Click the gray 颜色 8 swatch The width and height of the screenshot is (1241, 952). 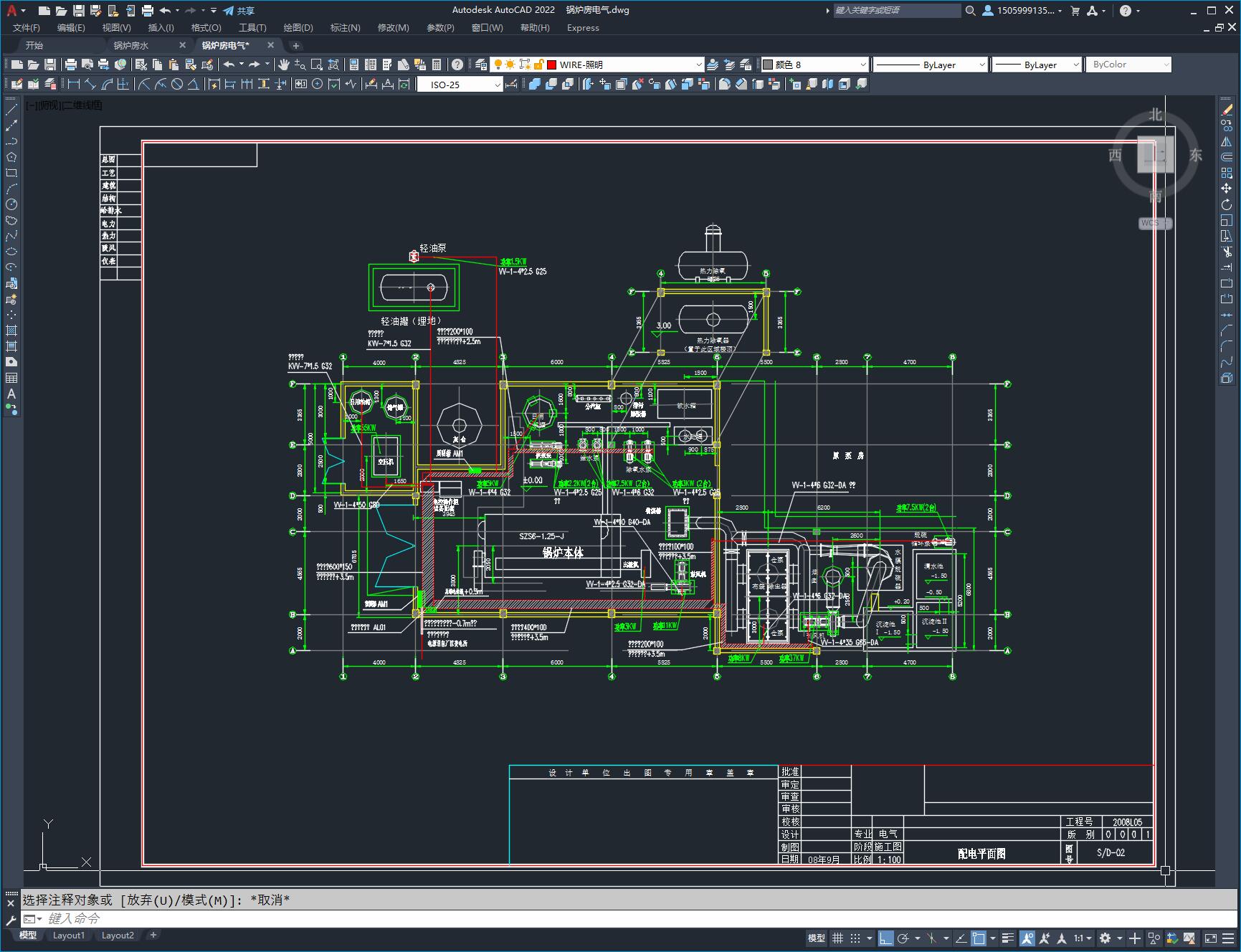pos(768,65)
